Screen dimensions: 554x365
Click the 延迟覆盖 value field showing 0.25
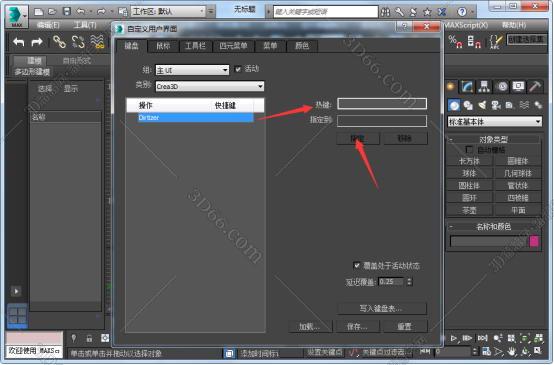(391, 282)
